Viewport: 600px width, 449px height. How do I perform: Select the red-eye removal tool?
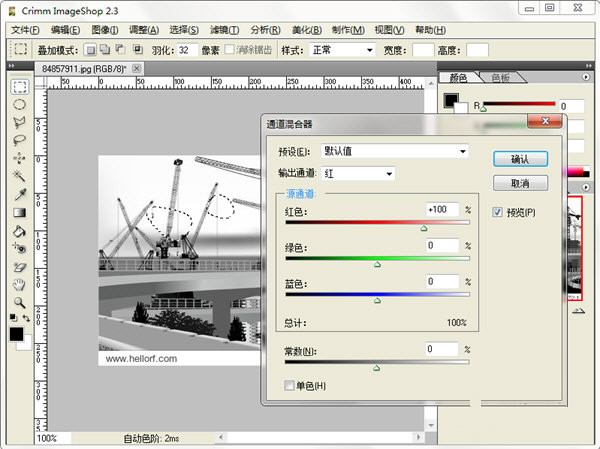[x=20, y=249]
